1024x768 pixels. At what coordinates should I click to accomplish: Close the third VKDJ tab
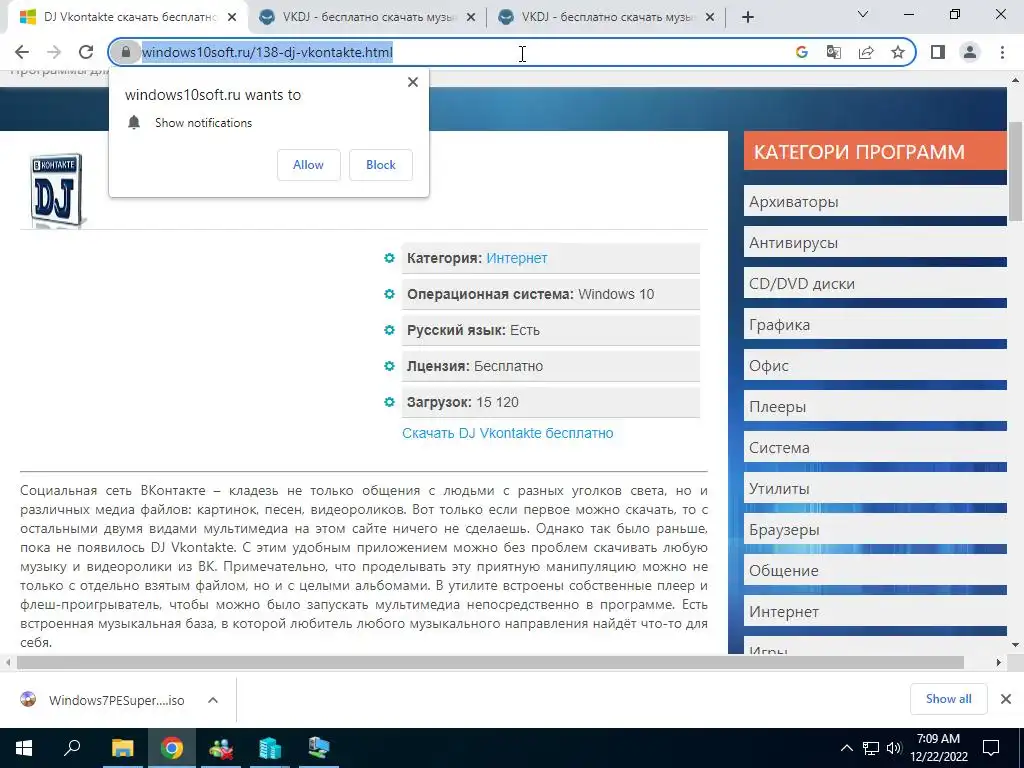tap(710, 18)
